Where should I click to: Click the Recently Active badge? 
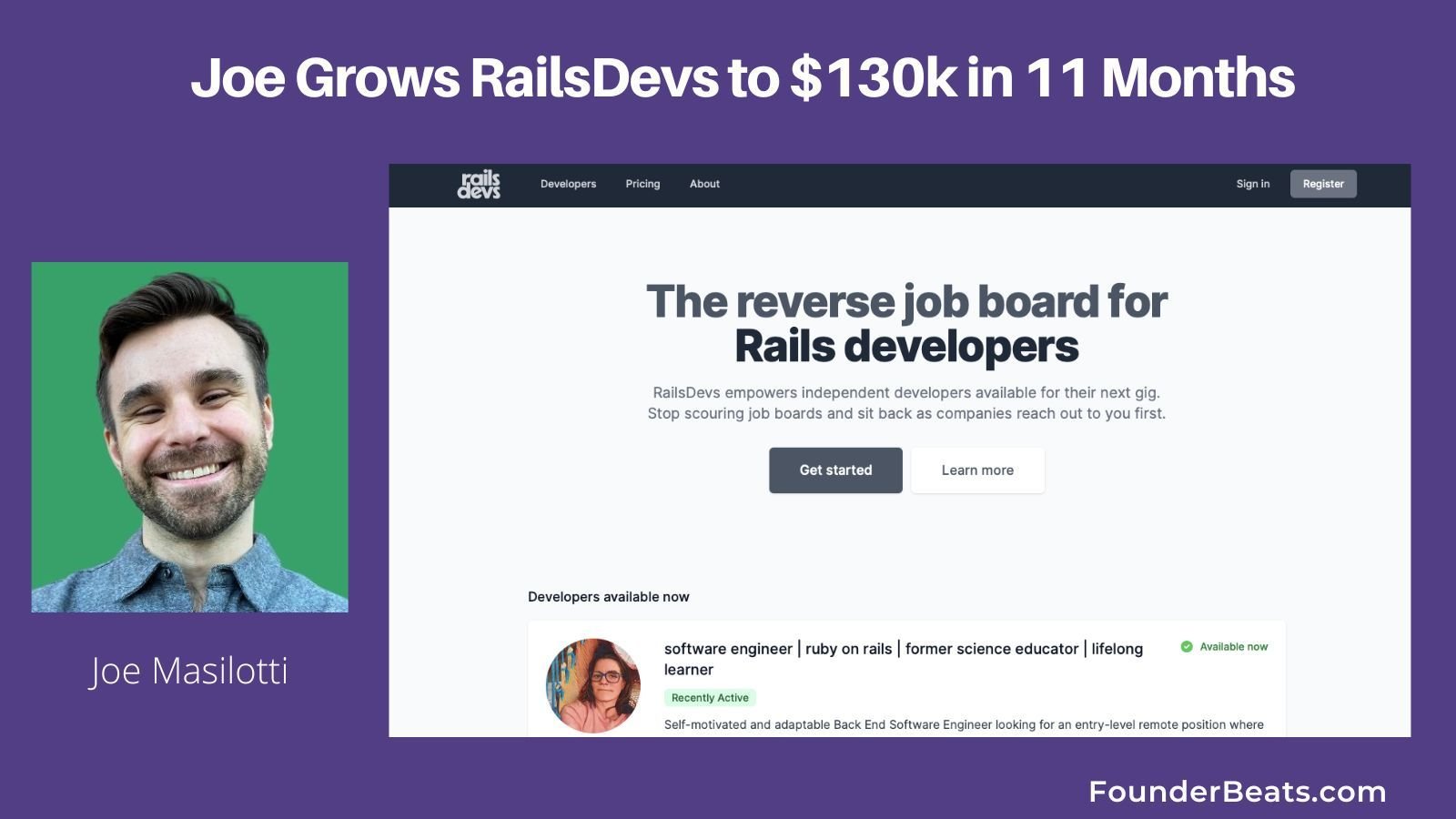pos(710,698)
